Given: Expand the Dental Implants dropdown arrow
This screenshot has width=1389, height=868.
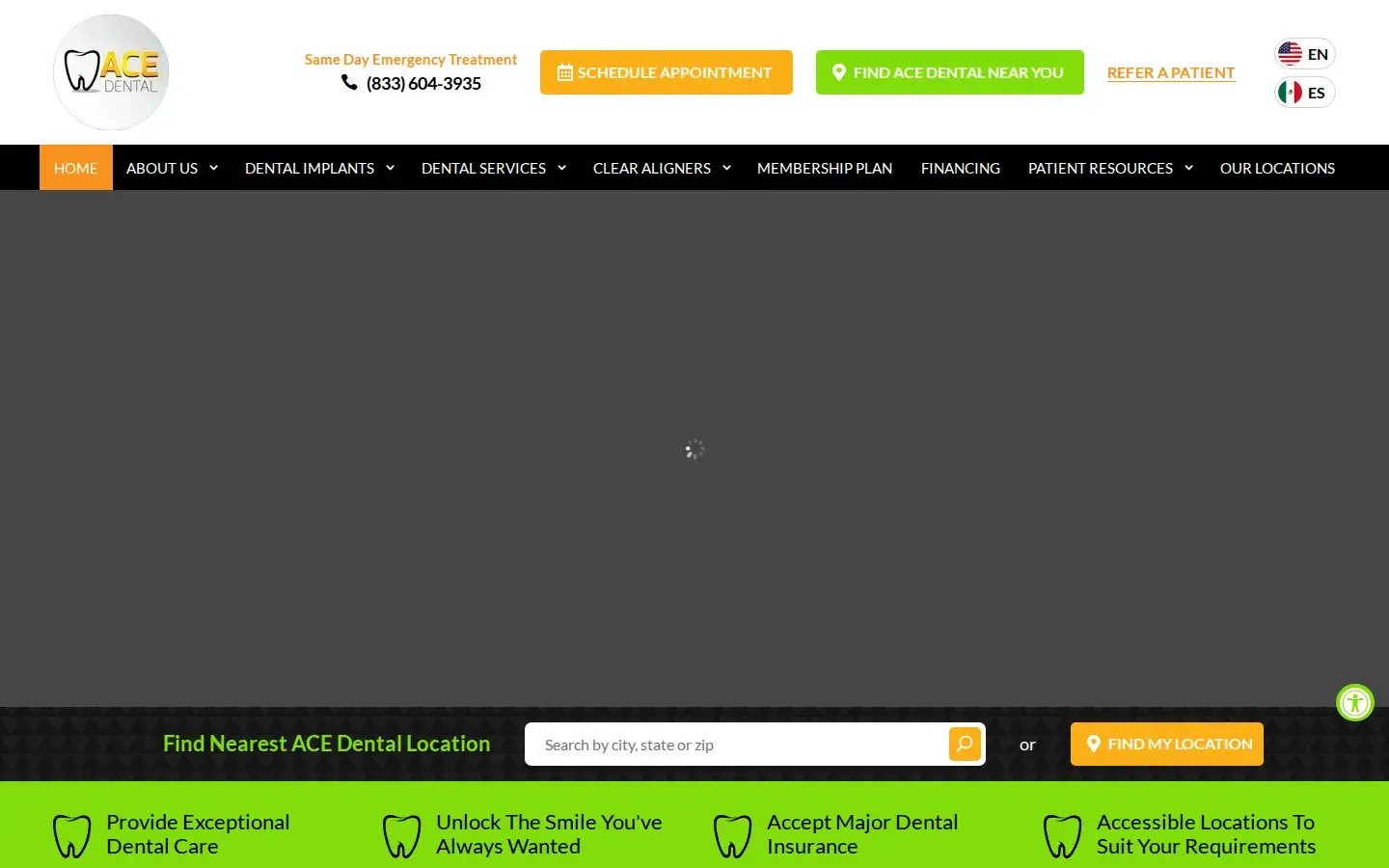Looking at the screenshot, I should point(390,168).
